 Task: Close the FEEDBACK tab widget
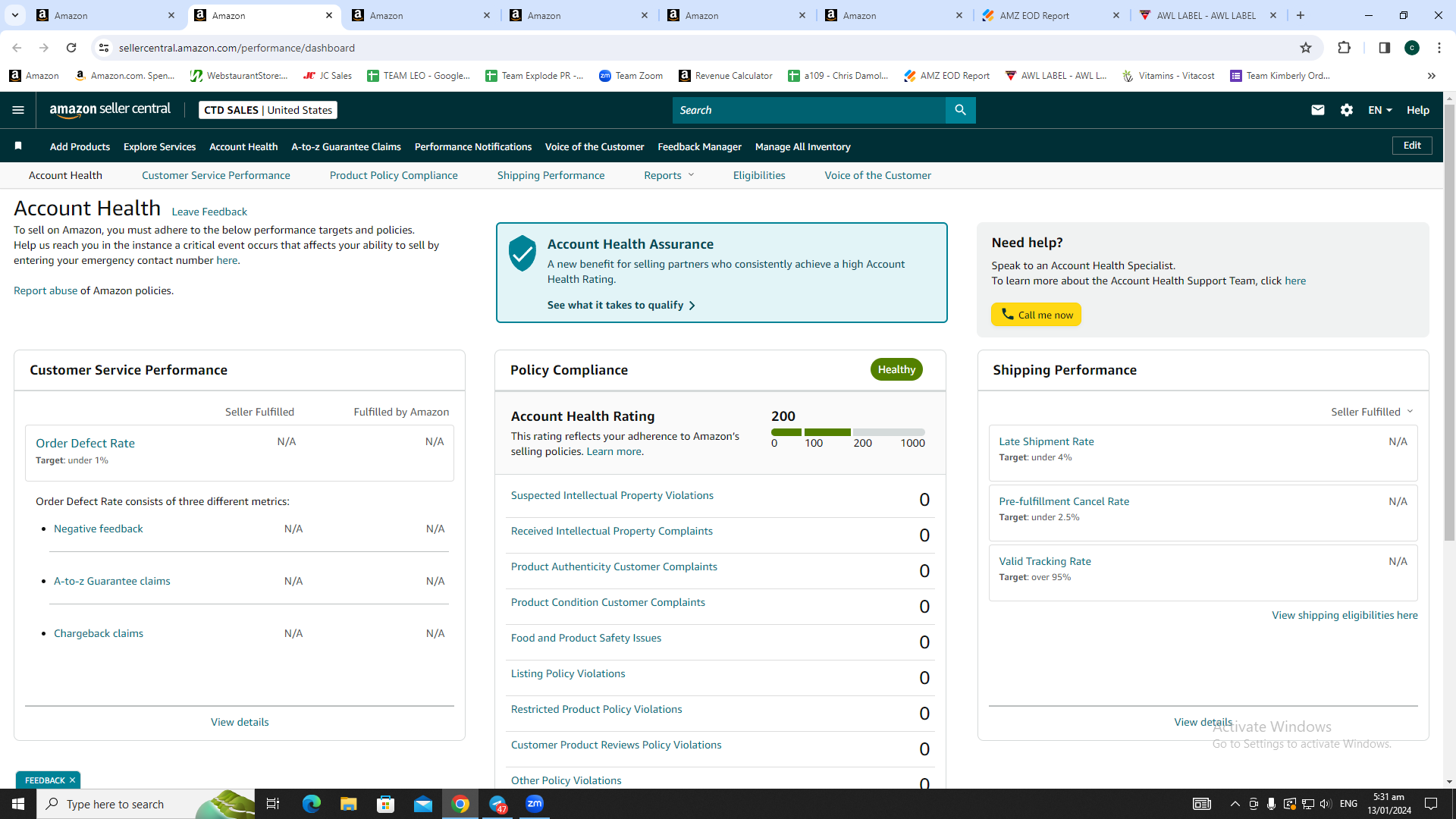pyautogui.click(x=73, y=780)
